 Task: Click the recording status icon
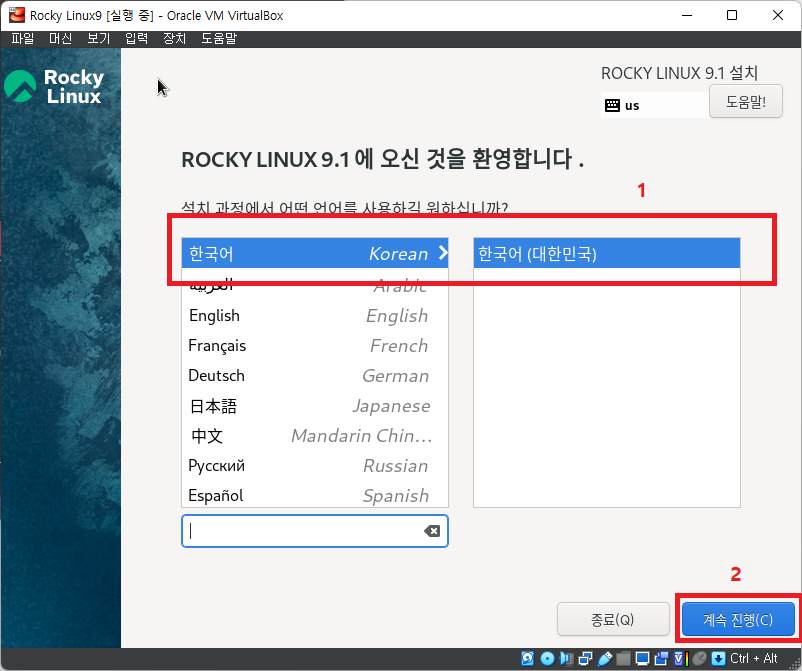pyautogui.click(x=661, y=658)
